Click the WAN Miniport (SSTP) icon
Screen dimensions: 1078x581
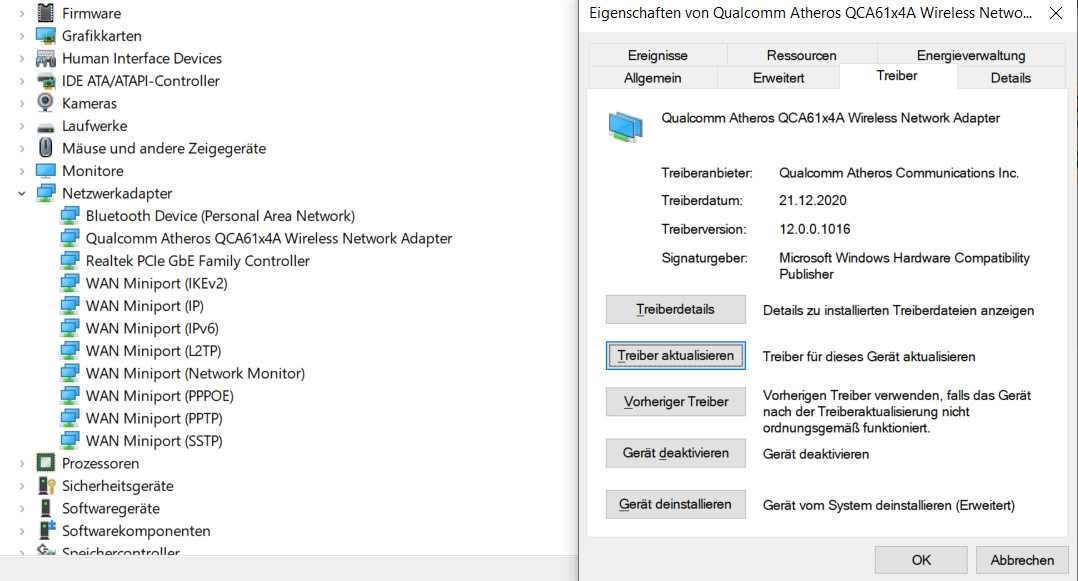coord(69,441)
